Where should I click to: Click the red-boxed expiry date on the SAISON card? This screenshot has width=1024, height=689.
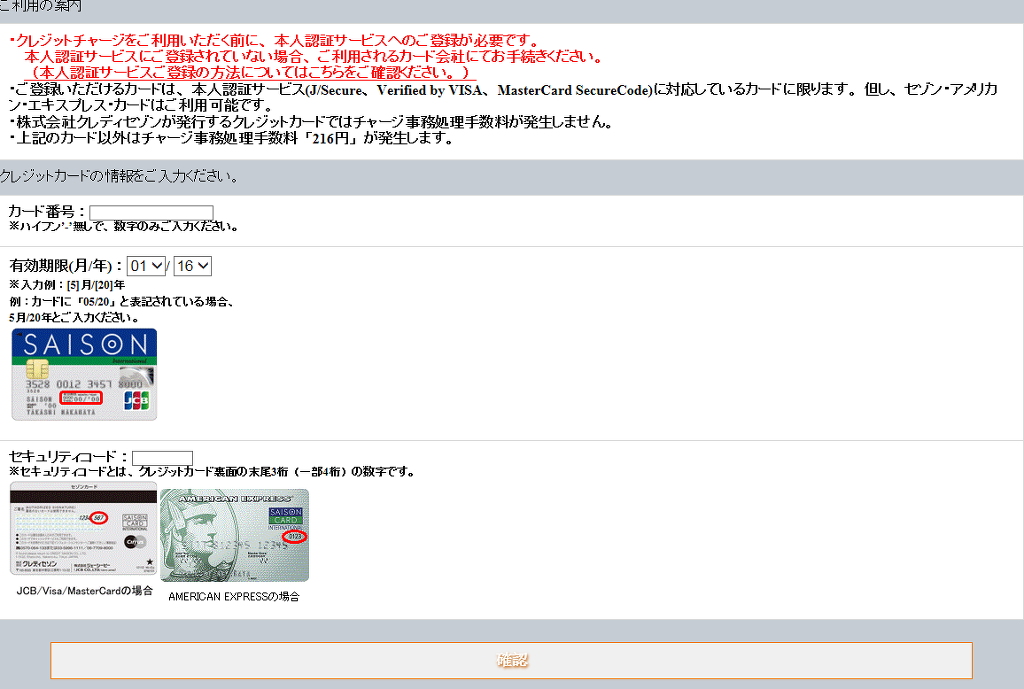pyautogui.click(x=81, y=397)
